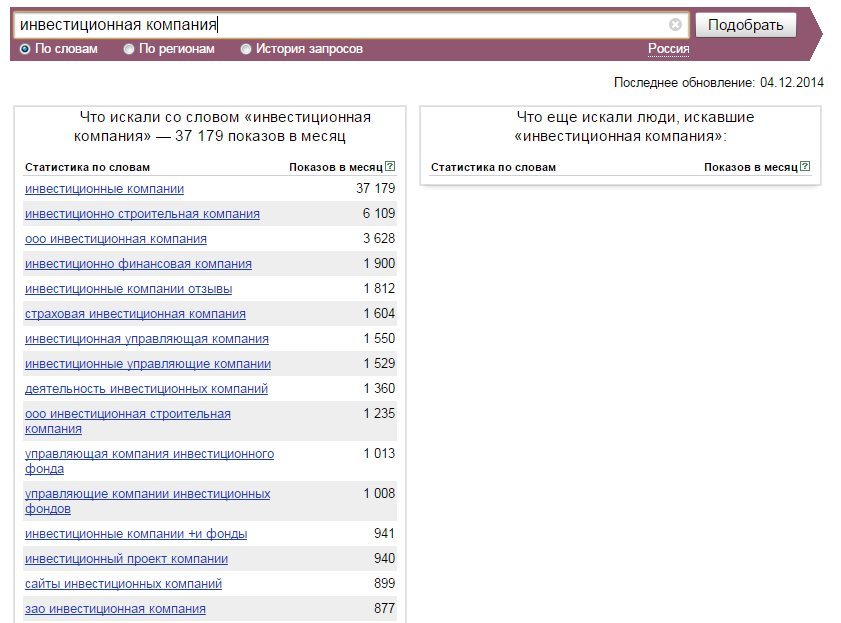Click the count 1 604
841x623 pixels.
379,313
